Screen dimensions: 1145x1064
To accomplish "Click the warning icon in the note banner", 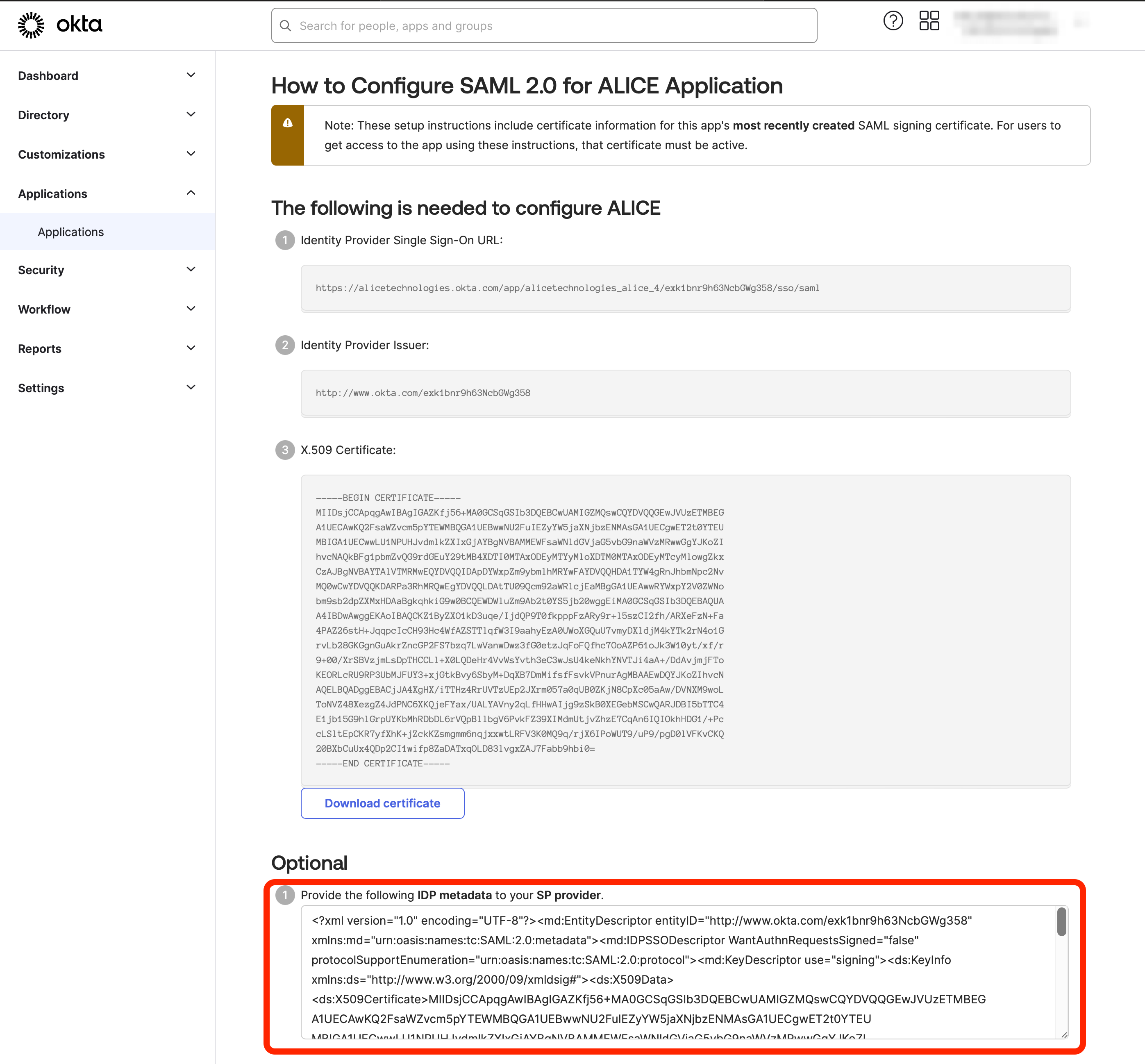I will pos(287,123).
